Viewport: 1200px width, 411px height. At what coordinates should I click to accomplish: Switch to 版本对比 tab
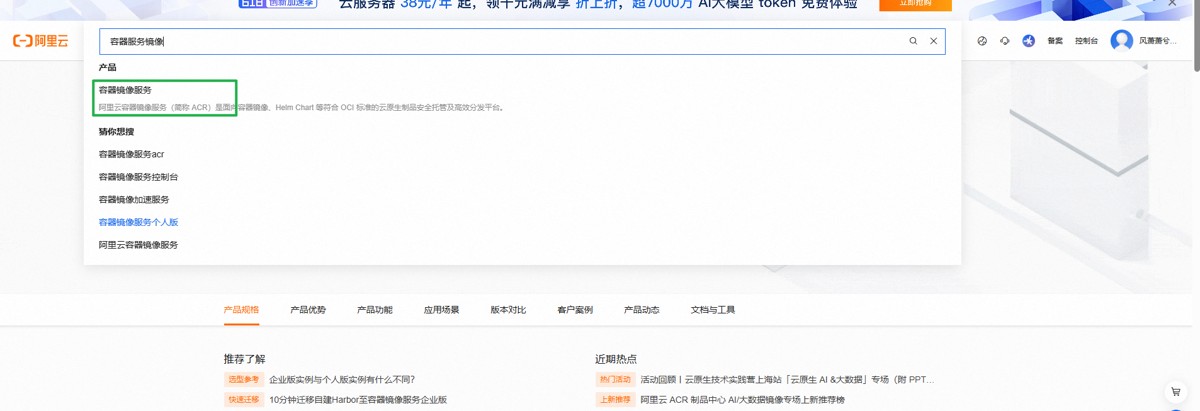point(508,310)
